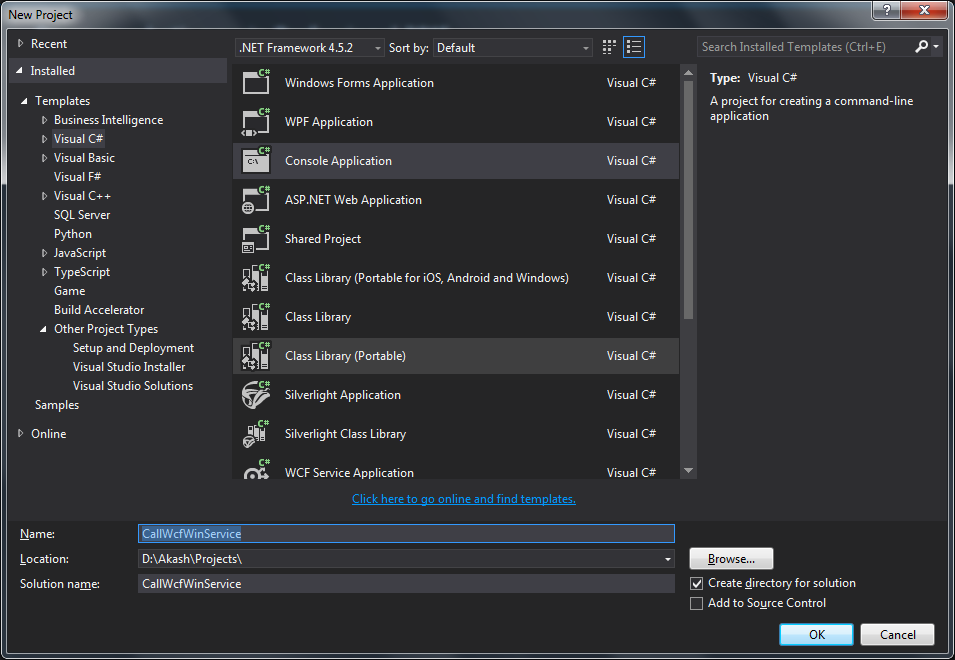Select the Visual Basic templates category
The image size is (955, 660).
(x=84, y=157)
